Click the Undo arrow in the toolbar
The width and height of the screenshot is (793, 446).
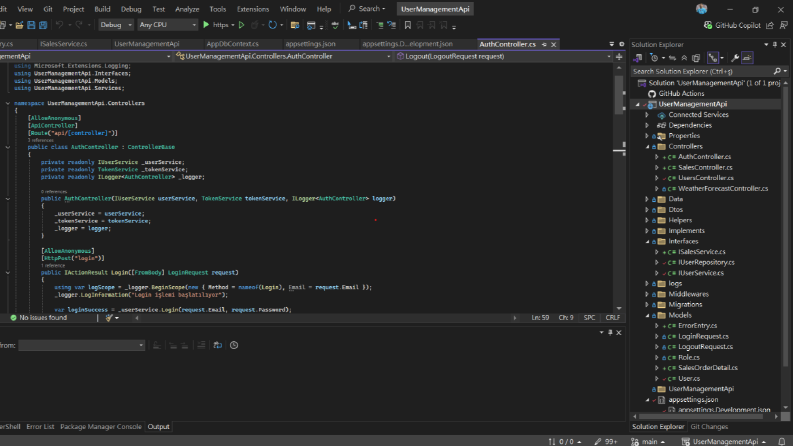pyautogui.click(x=59, y=25)
